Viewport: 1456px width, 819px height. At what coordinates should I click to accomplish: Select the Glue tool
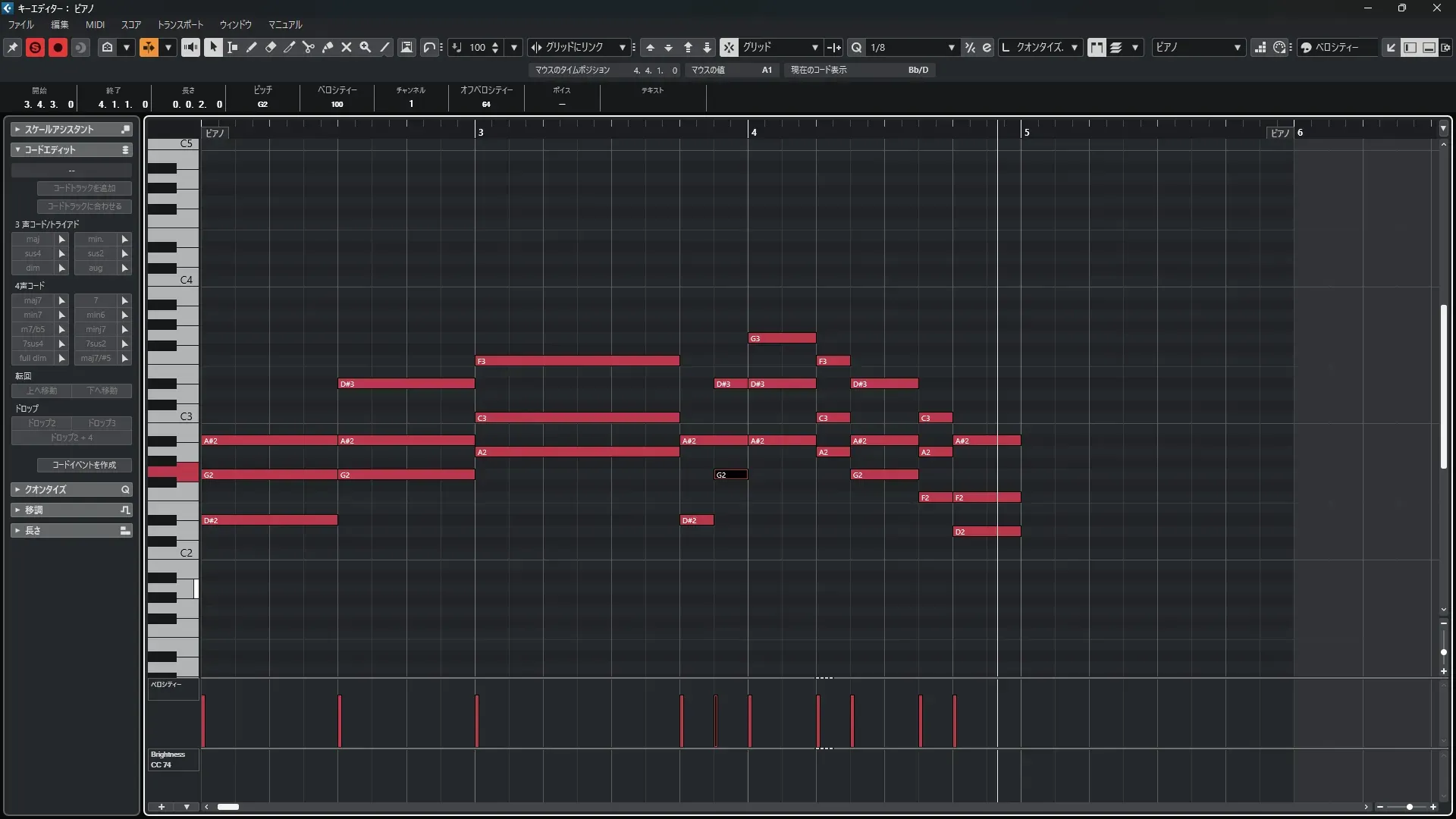pos(327,47)
